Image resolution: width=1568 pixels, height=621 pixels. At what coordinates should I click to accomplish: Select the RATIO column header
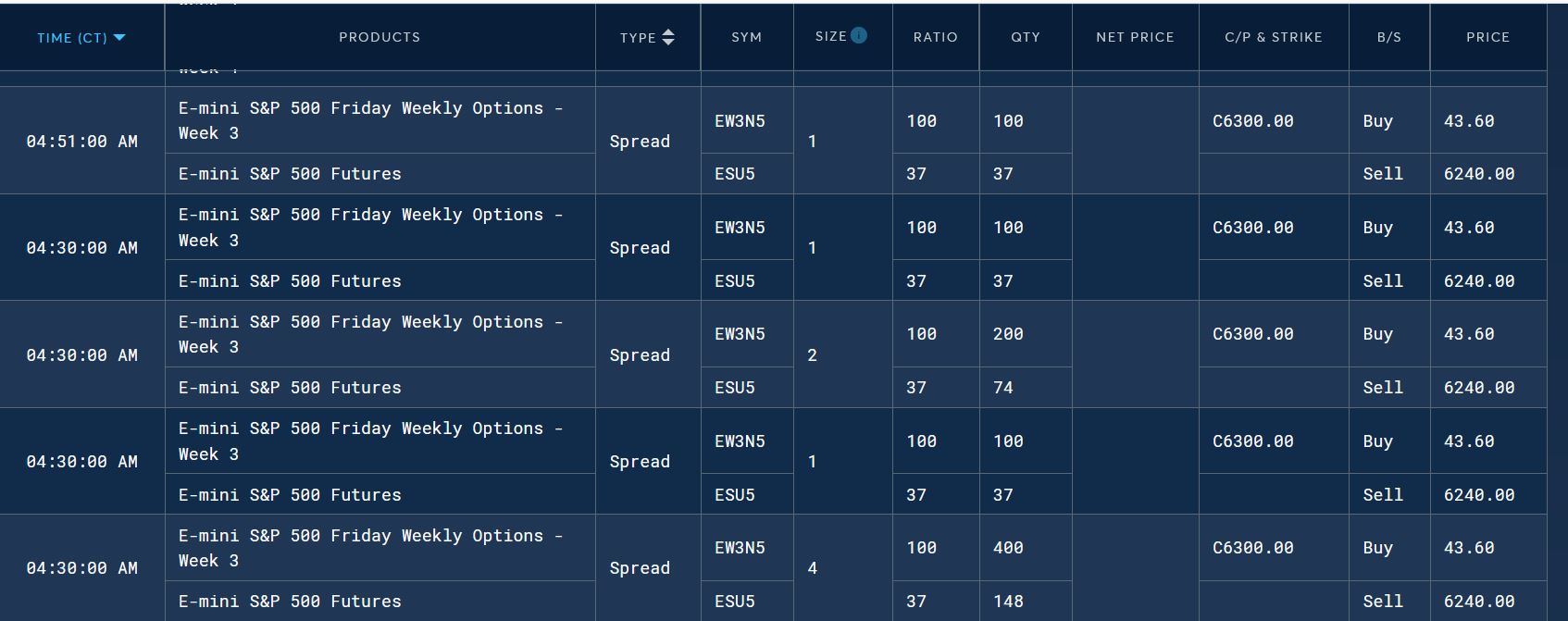(x=936, y=37)
